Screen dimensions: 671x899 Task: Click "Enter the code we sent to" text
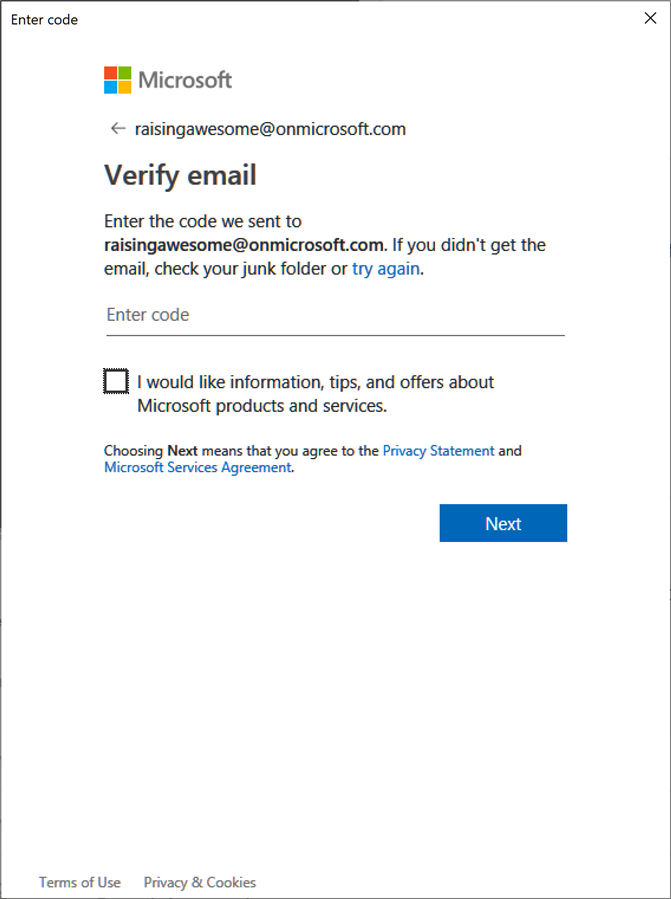click(203, 221)
